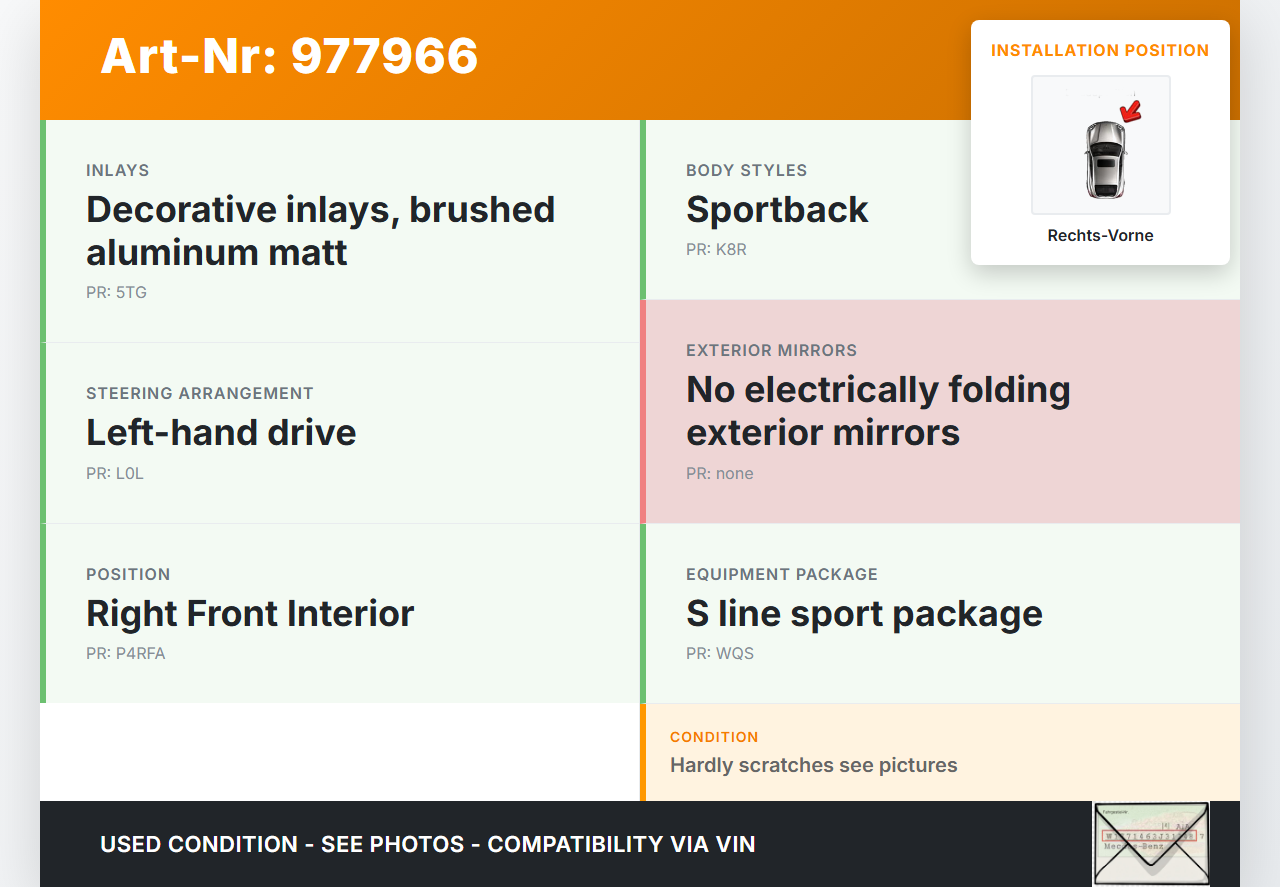The width and height of the screenshot is (1280, 887).
Task: Select the No electrically folding mirrors card
Action: click(940, 411)
